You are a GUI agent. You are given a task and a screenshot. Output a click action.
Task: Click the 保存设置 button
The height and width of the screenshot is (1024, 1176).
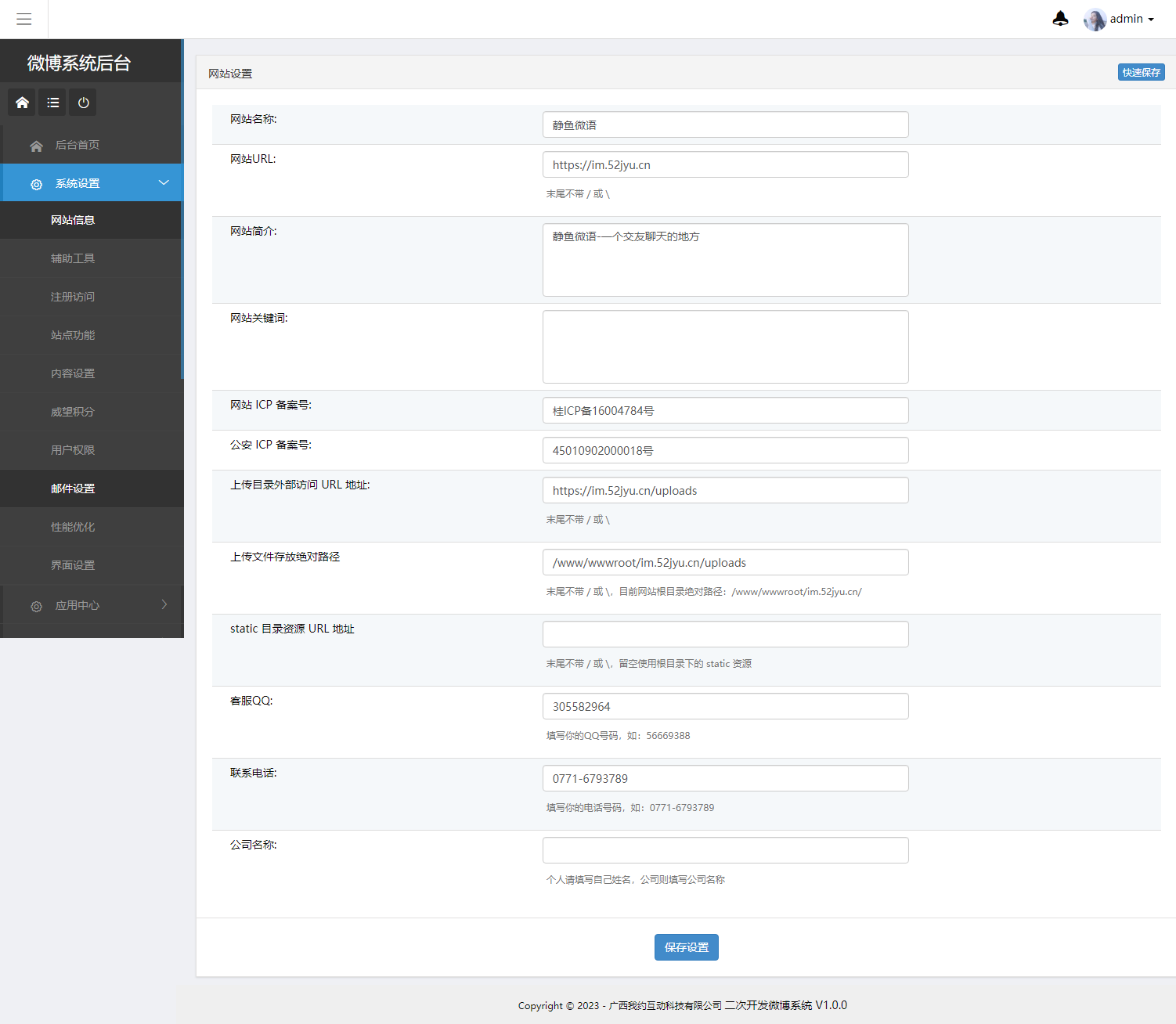click(686, 947)
